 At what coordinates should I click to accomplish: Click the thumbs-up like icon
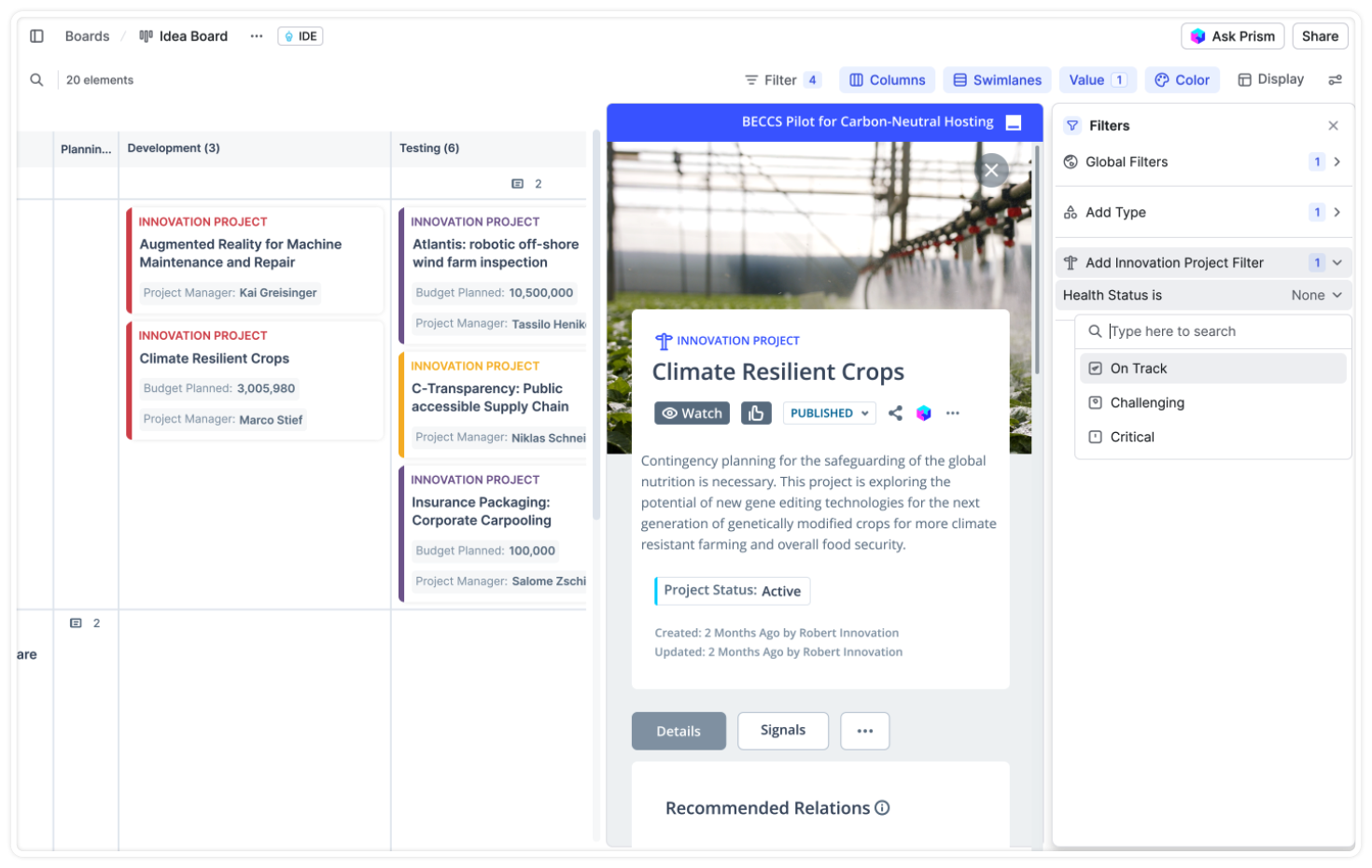(756, 413)
